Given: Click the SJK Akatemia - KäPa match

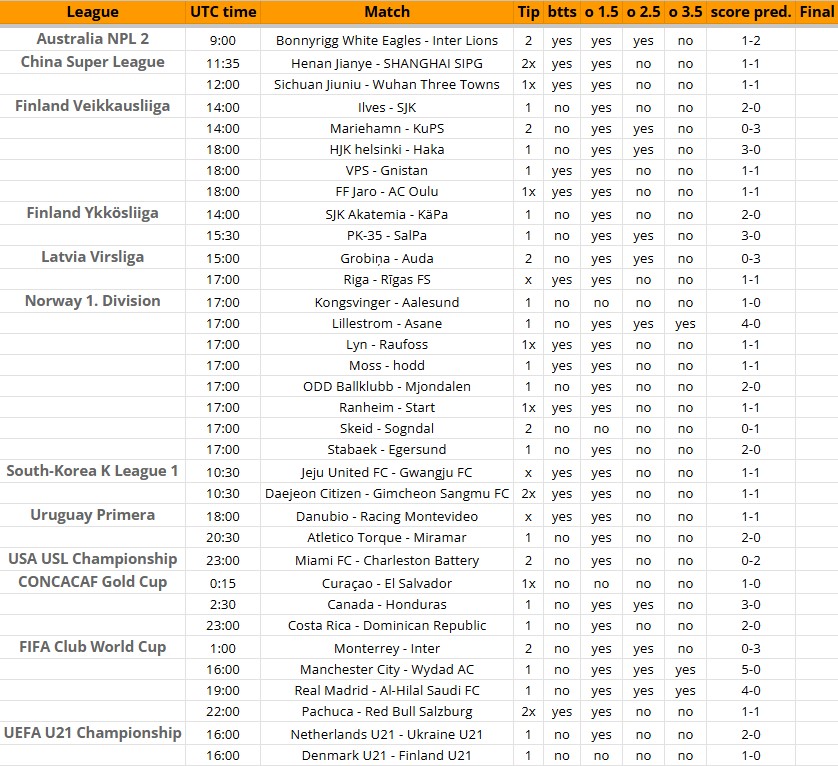Looking at the screenshot, I should tap(387, 214).
